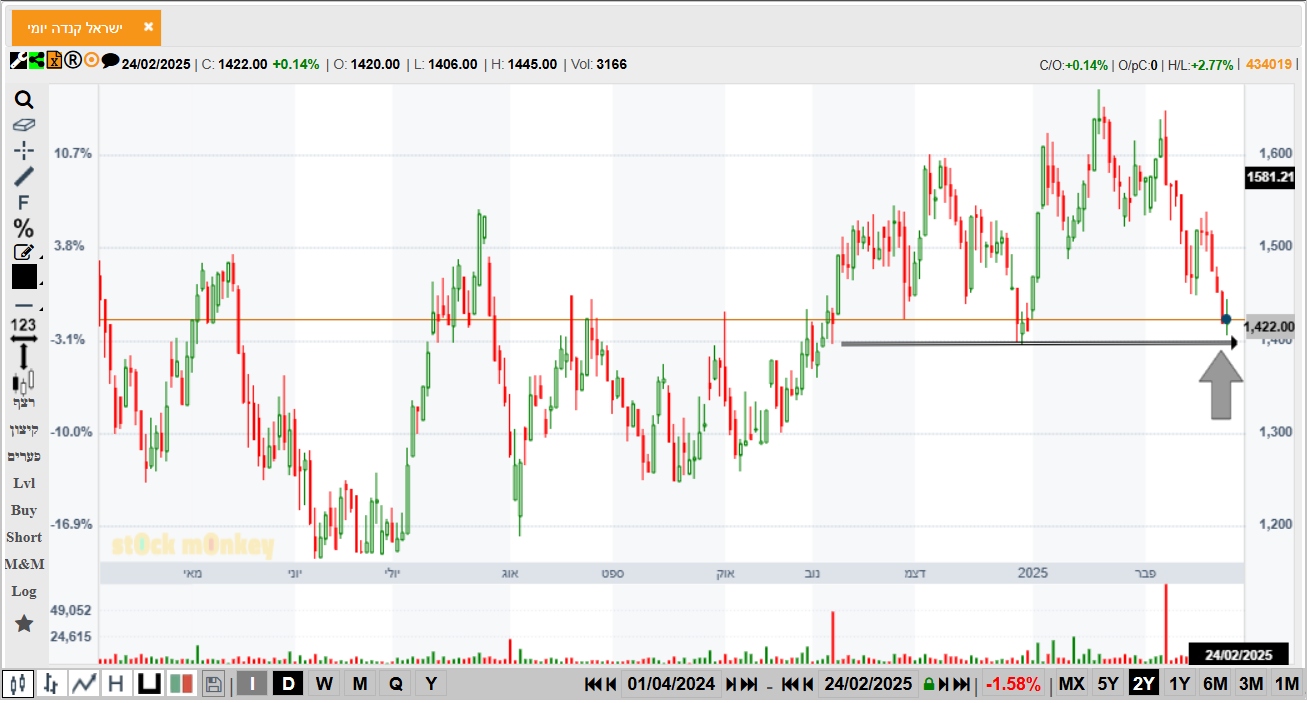Click the circled R icon

[x=73, y=60]
